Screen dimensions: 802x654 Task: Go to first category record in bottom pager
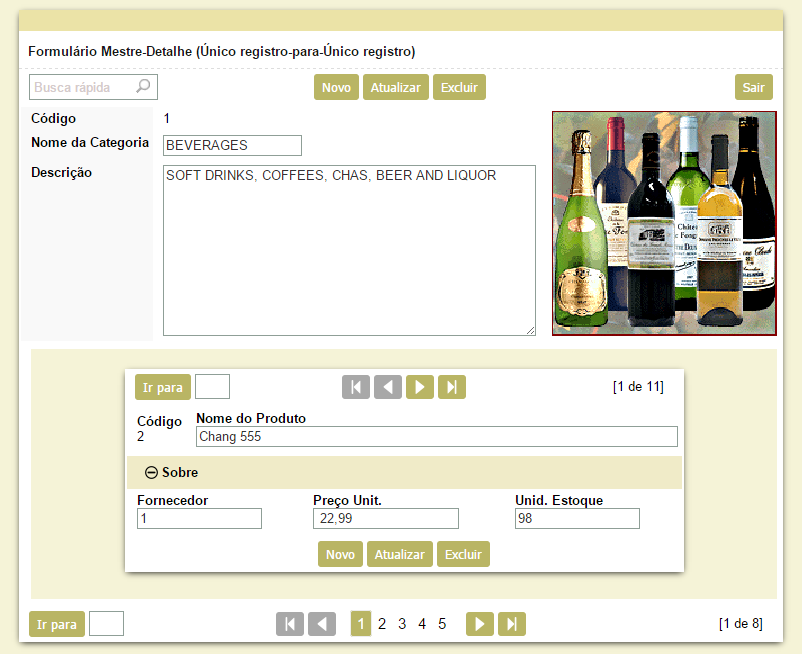pos(290,624)
